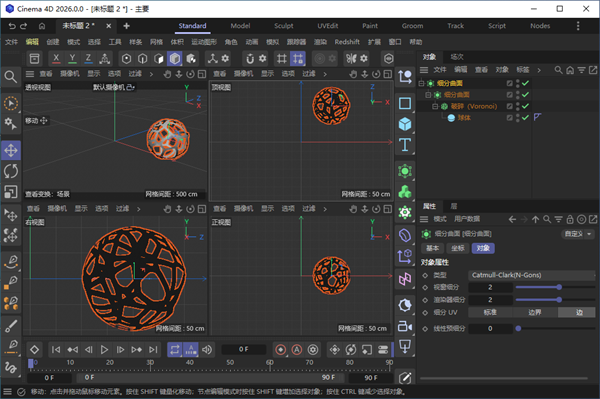The width and height of the screenshot is (600, 399).
Task: Open the 类型 Catmull-Clark dropdown
Action: tap(532, 275)
